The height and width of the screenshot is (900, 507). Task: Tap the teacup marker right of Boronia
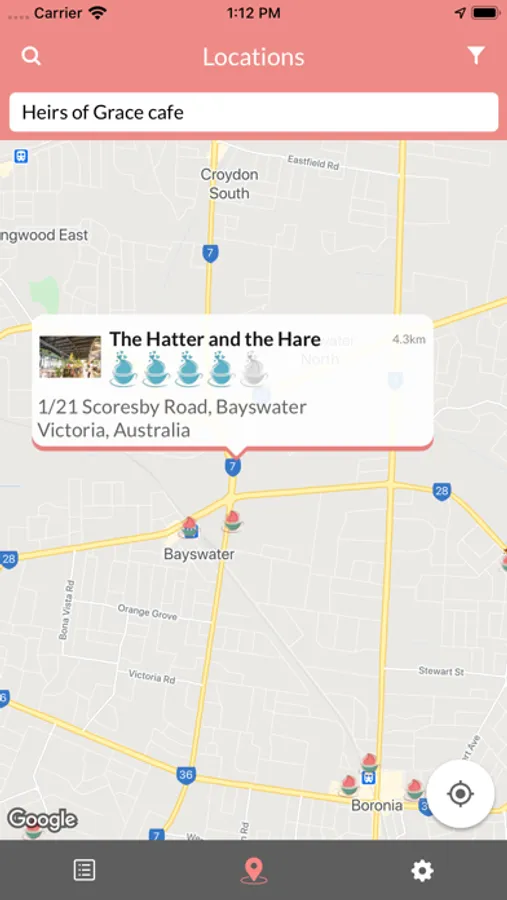point(415,789)
